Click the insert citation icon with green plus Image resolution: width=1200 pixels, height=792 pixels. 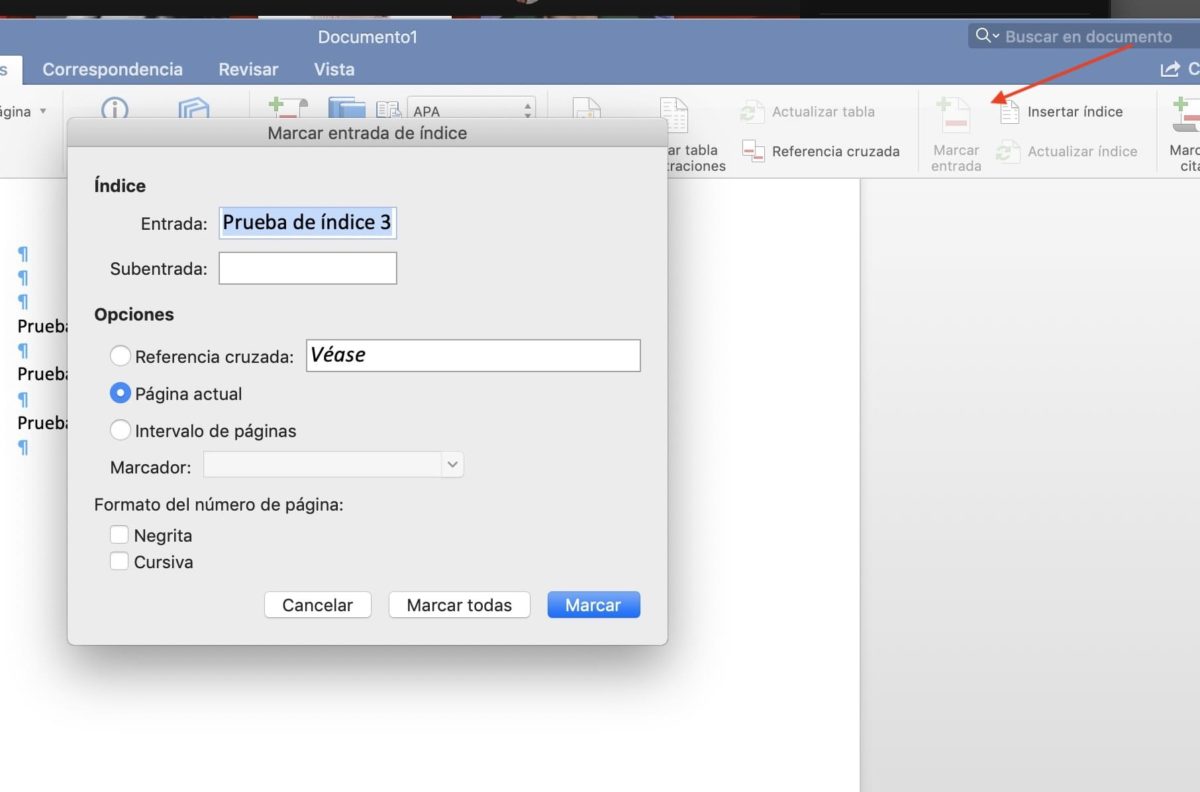(287, 108)
